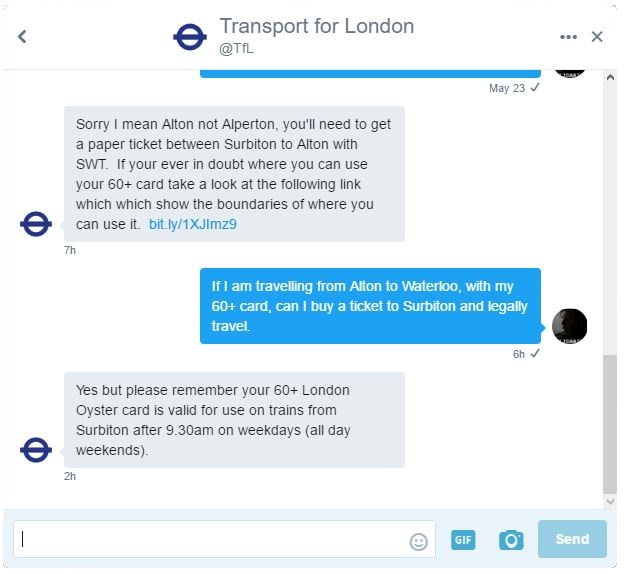
Task: Click the vertical scrollbar thumb
Action: click(x=610, y=425)
